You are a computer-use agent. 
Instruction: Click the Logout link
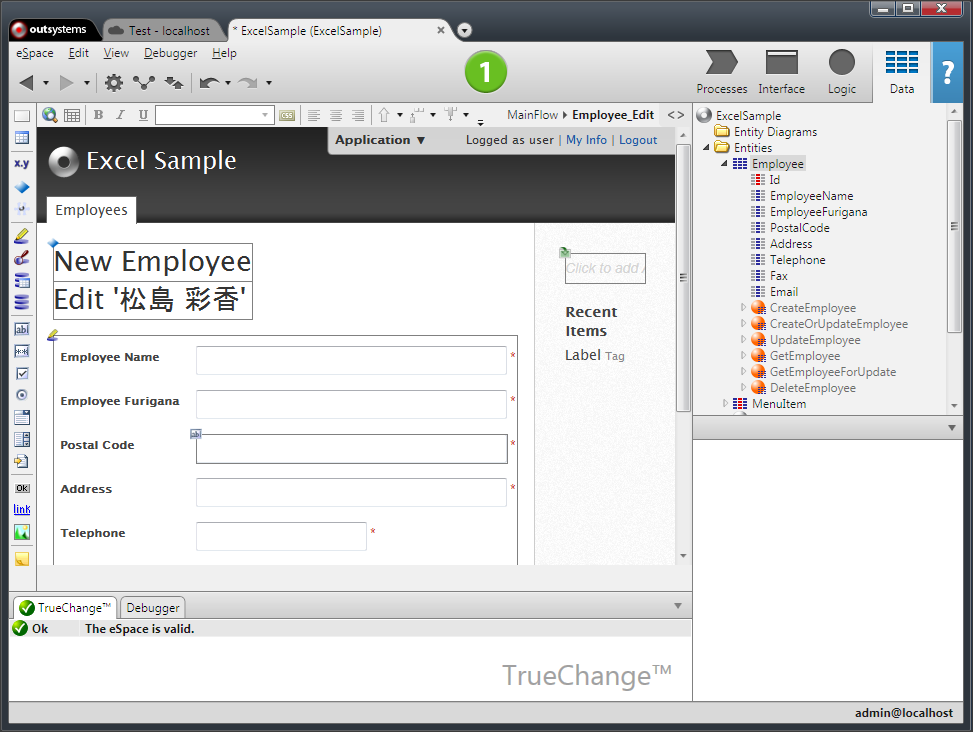(x=638, y=140)
